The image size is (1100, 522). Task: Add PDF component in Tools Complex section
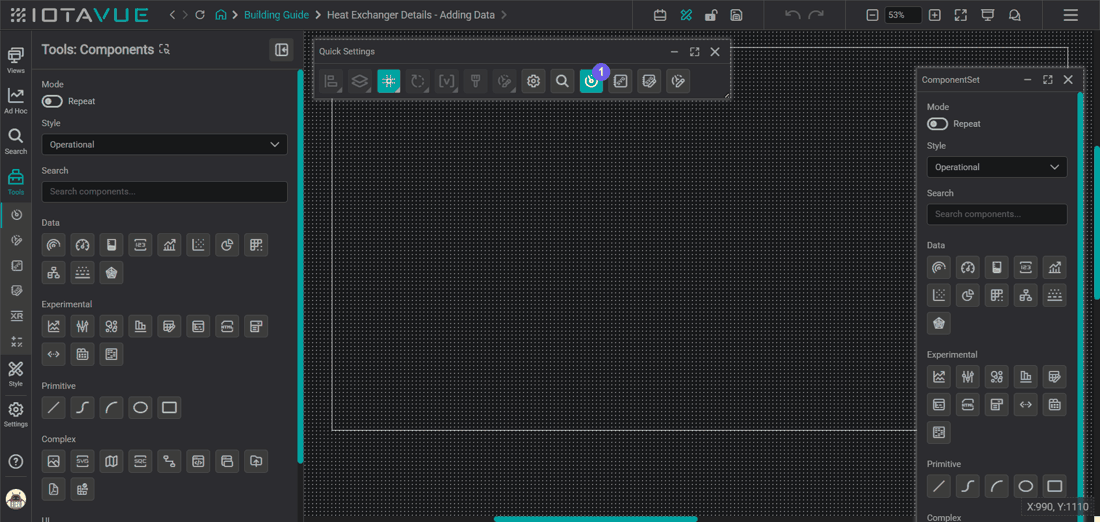click(53, 488)
